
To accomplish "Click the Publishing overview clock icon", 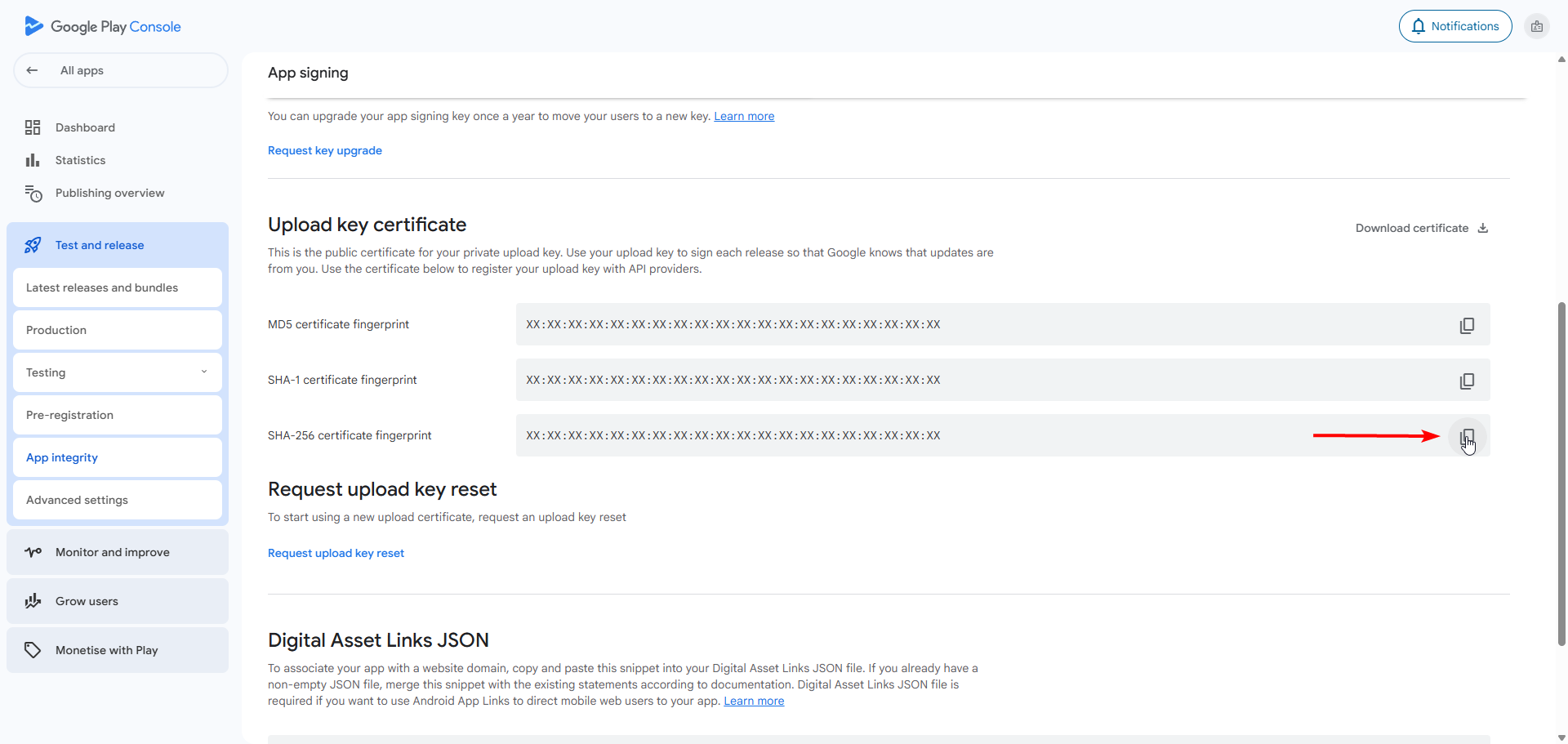I will click(x=33, y=194).
